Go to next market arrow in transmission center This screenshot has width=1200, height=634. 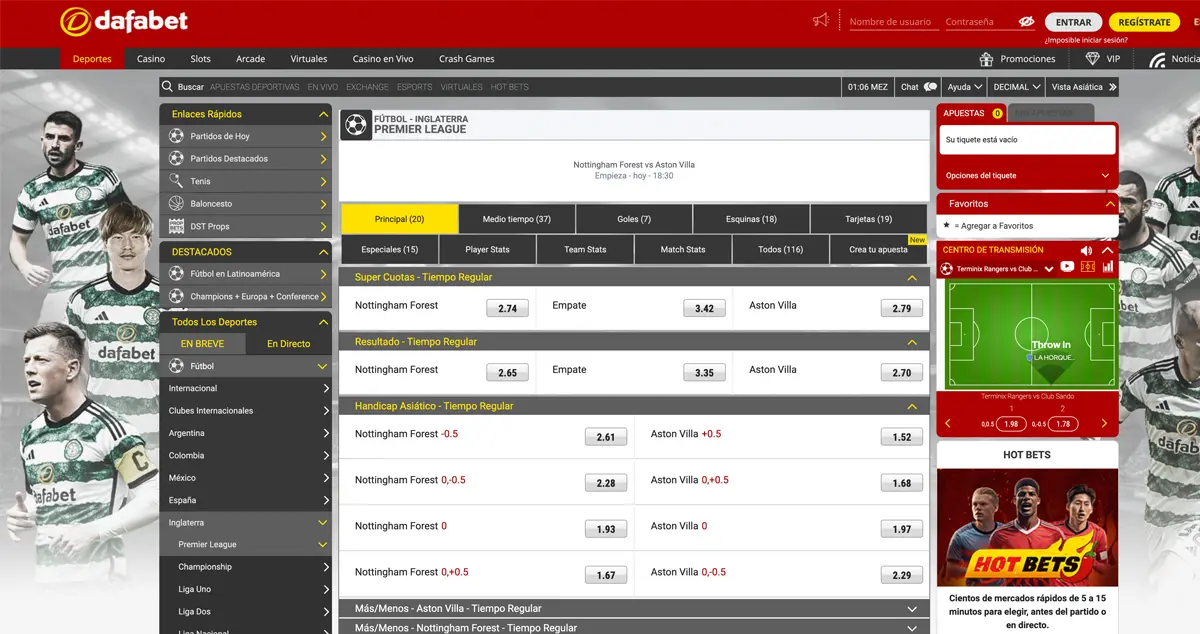[1104, 424]
